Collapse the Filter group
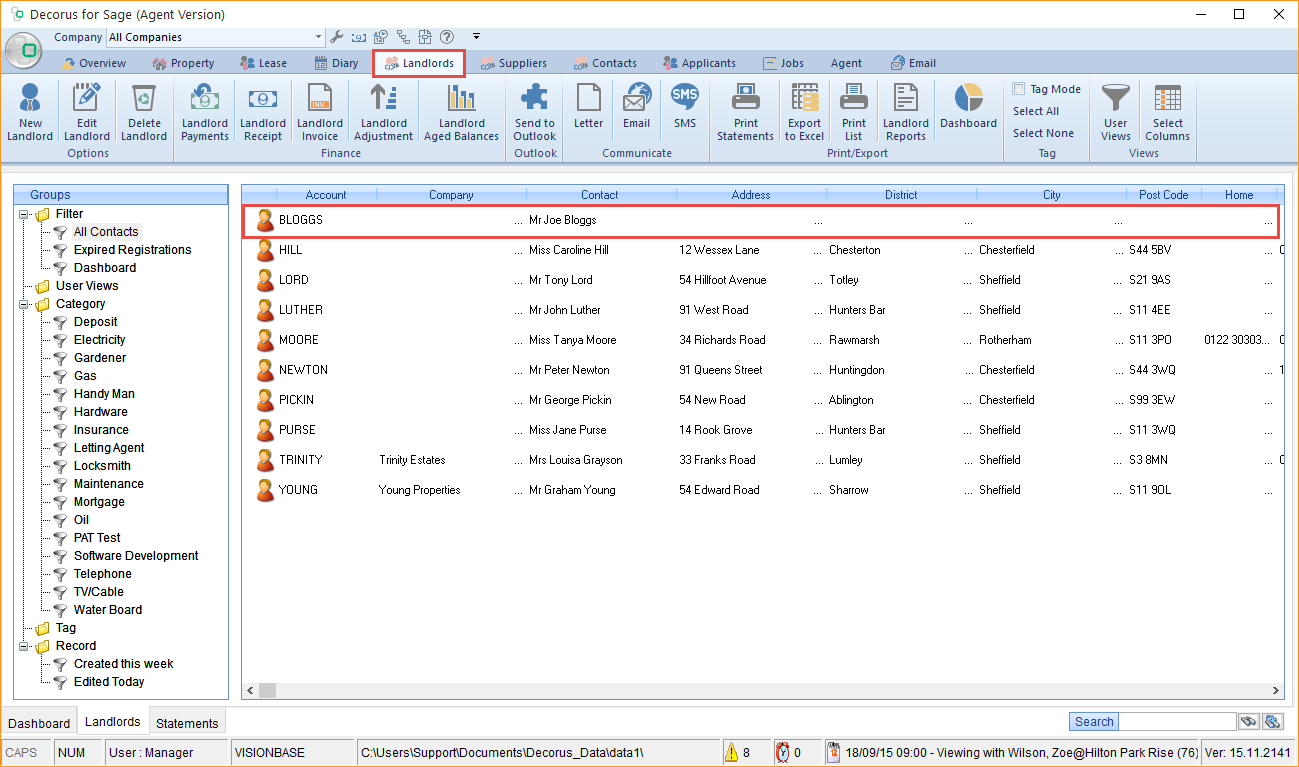Image resolution: width=1299 pixels, height=767 pixels. (x=24, y=214)
